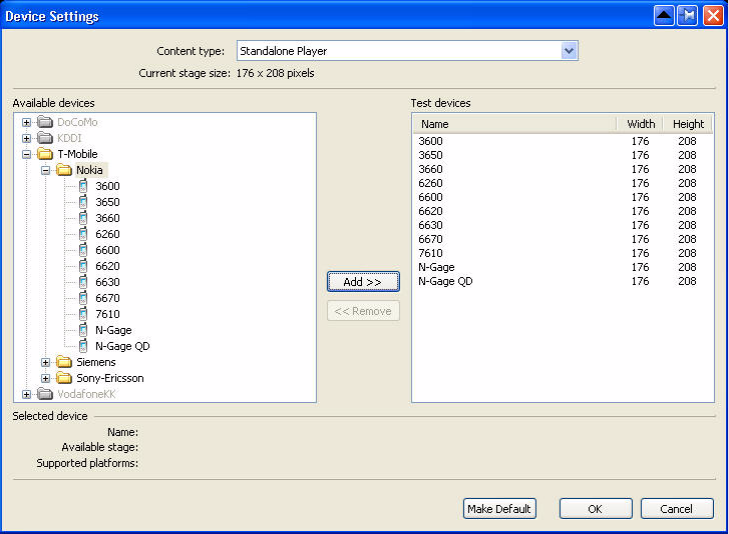Expand the Siemens tree node
Image resolution: width=729 pixels, height=534 pixels.
click(x=46, y=362)
